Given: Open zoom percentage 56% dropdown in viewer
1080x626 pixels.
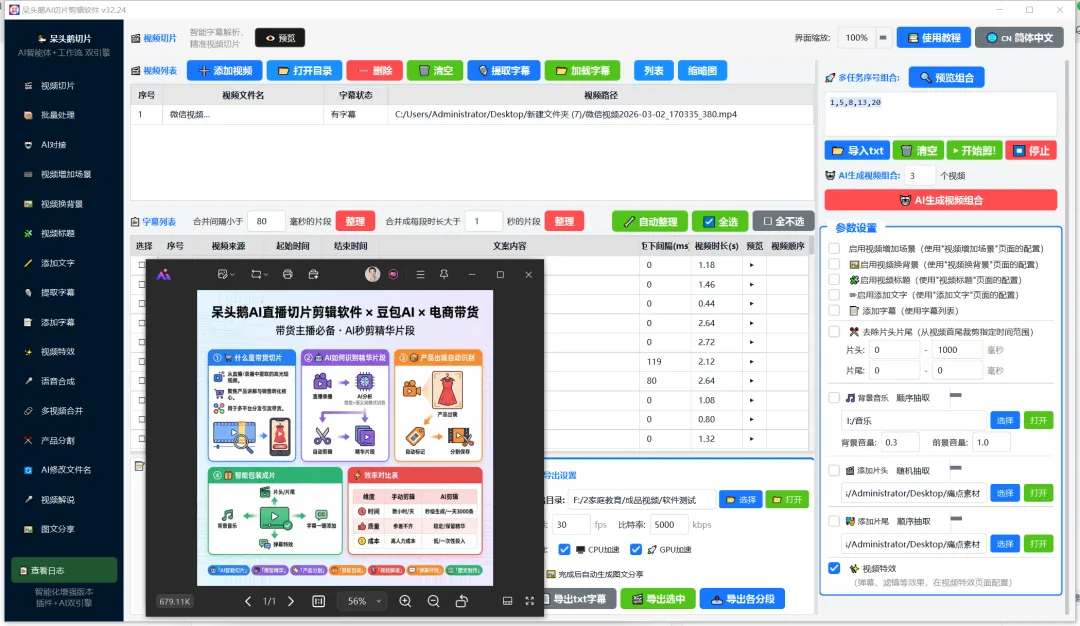Looking at the screenshot, I should click(363, 601).
